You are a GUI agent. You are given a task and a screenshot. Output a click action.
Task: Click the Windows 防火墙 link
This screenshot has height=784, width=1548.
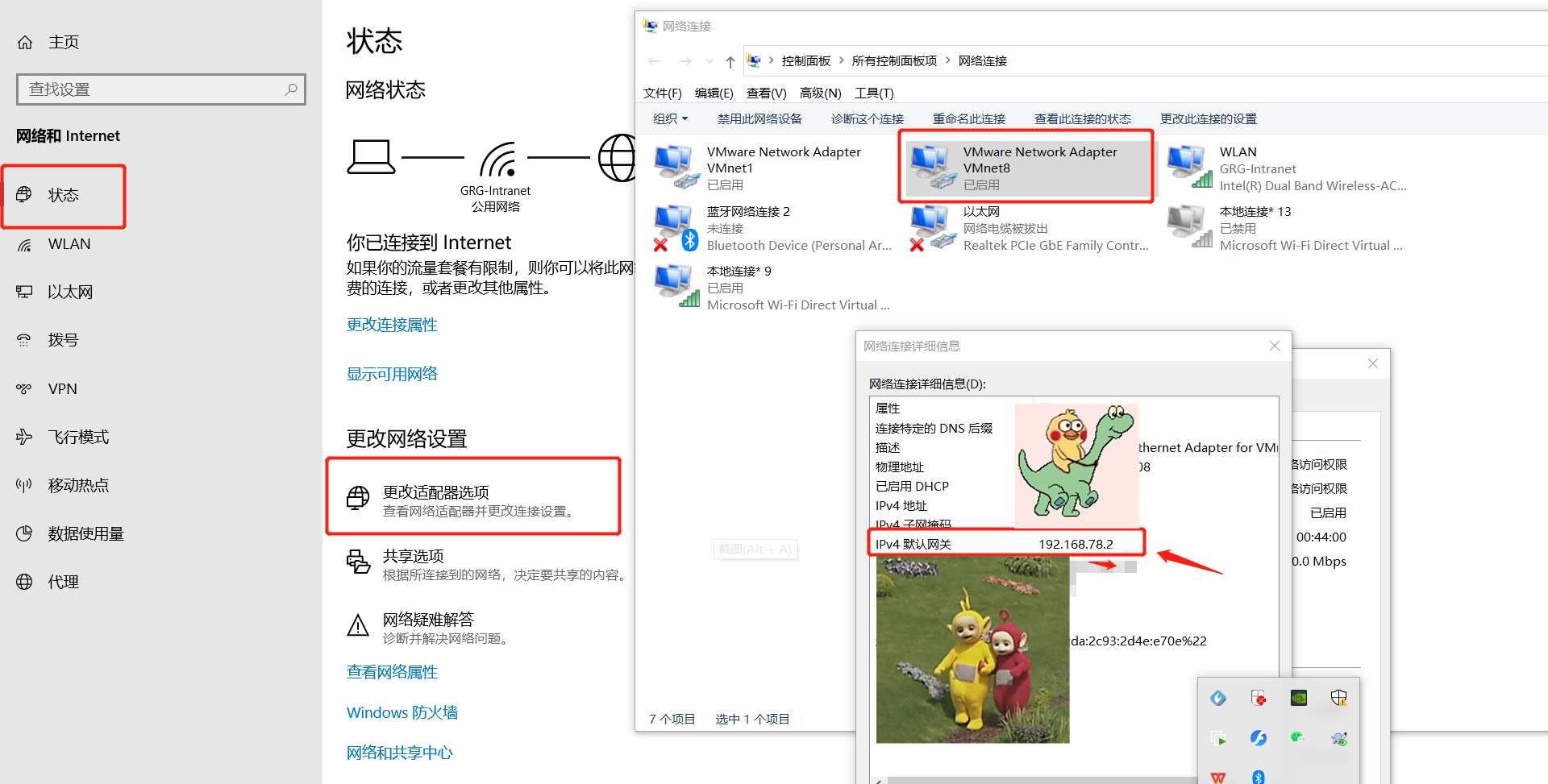click(x=402, y=712)
